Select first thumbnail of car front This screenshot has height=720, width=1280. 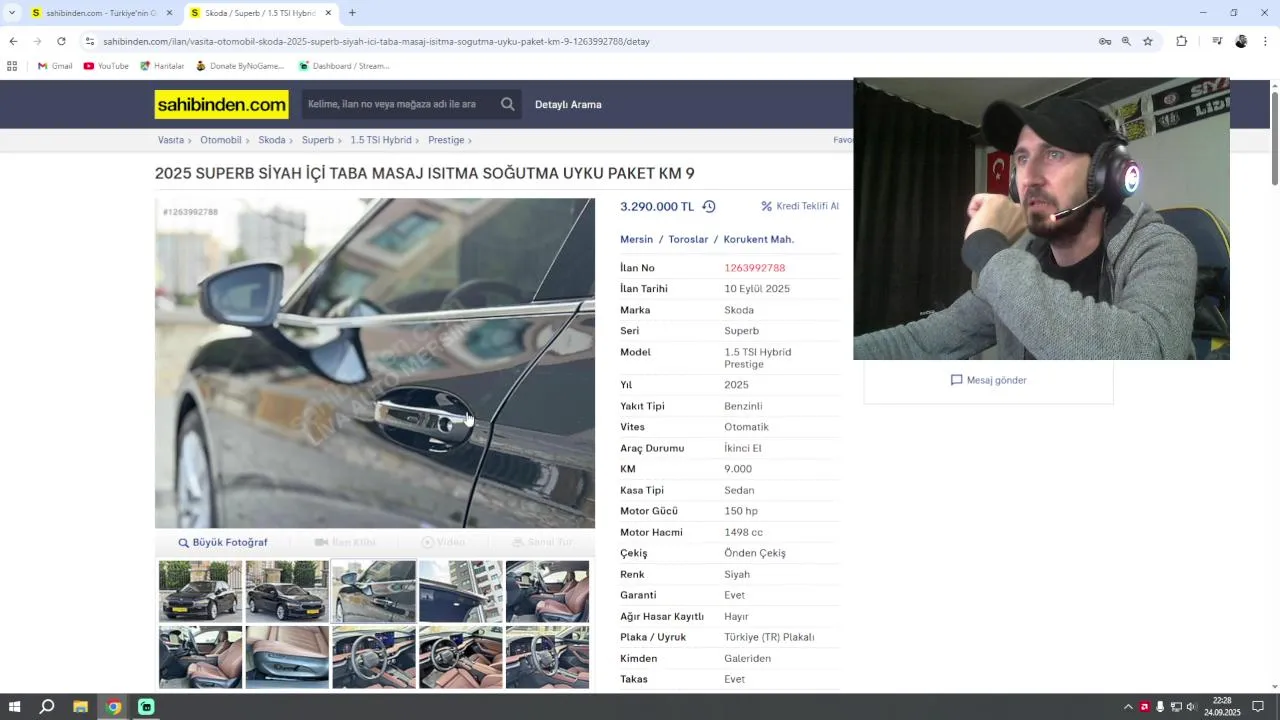[200, 591]
